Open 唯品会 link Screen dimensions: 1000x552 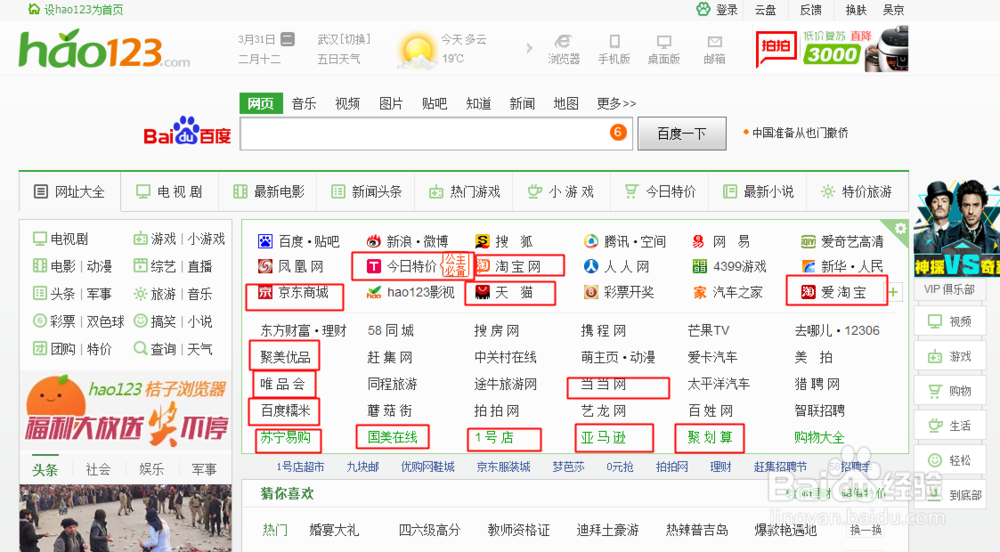283,384
